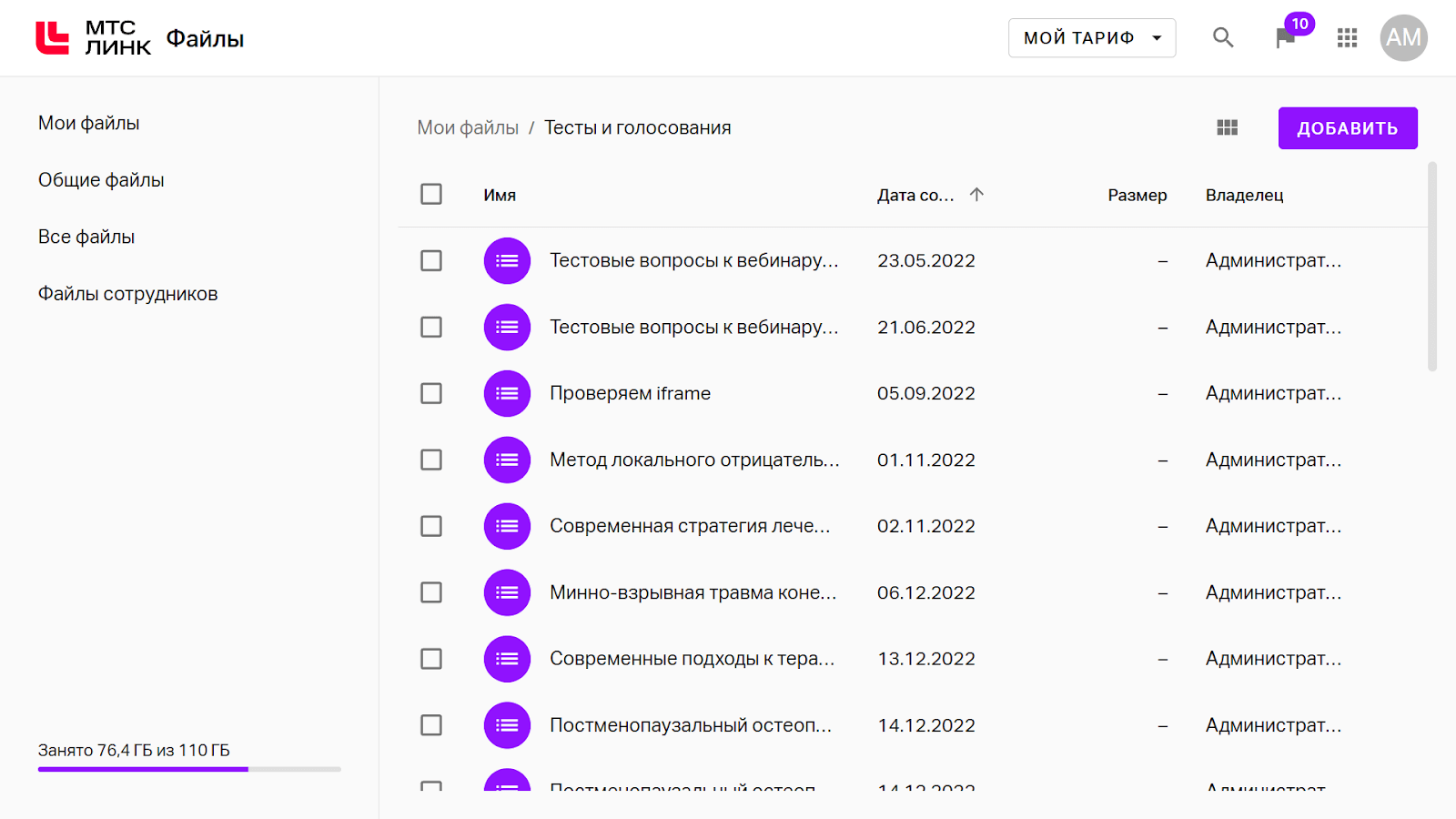Viewport: 1456px width, 819px height.
Task: Check the box for file dated 23.05.2022
Action: [431, 261]
